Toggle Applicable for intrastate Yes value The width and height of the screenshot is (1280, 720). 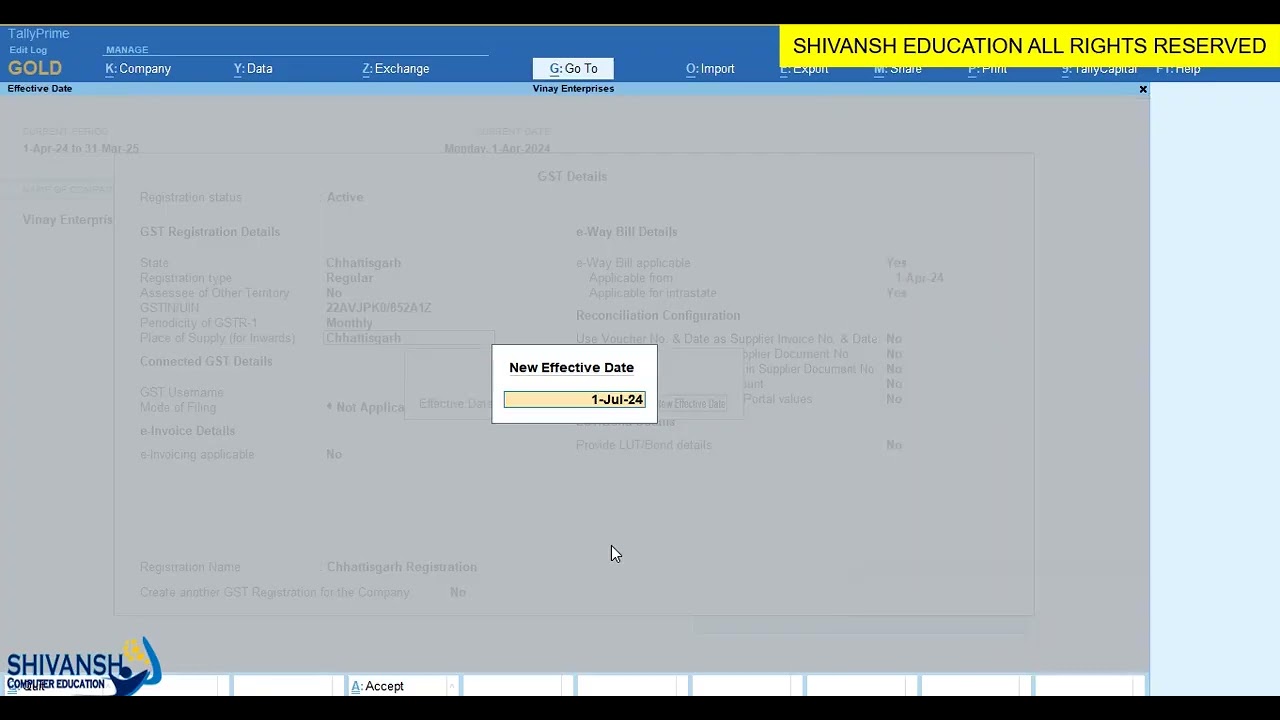(x=896, y=293)
